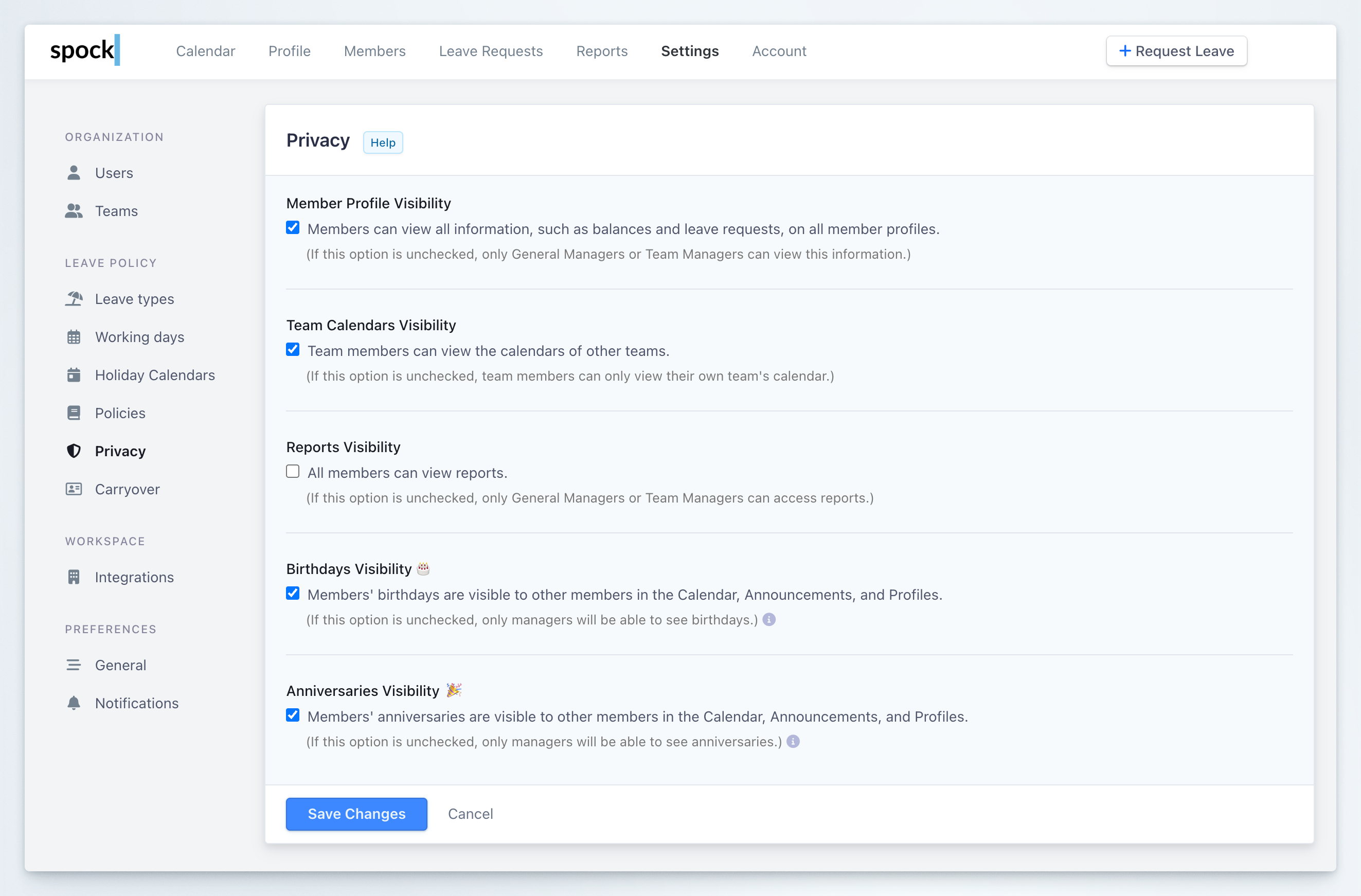Switch to the Reports tab

(x=602, y=51)
